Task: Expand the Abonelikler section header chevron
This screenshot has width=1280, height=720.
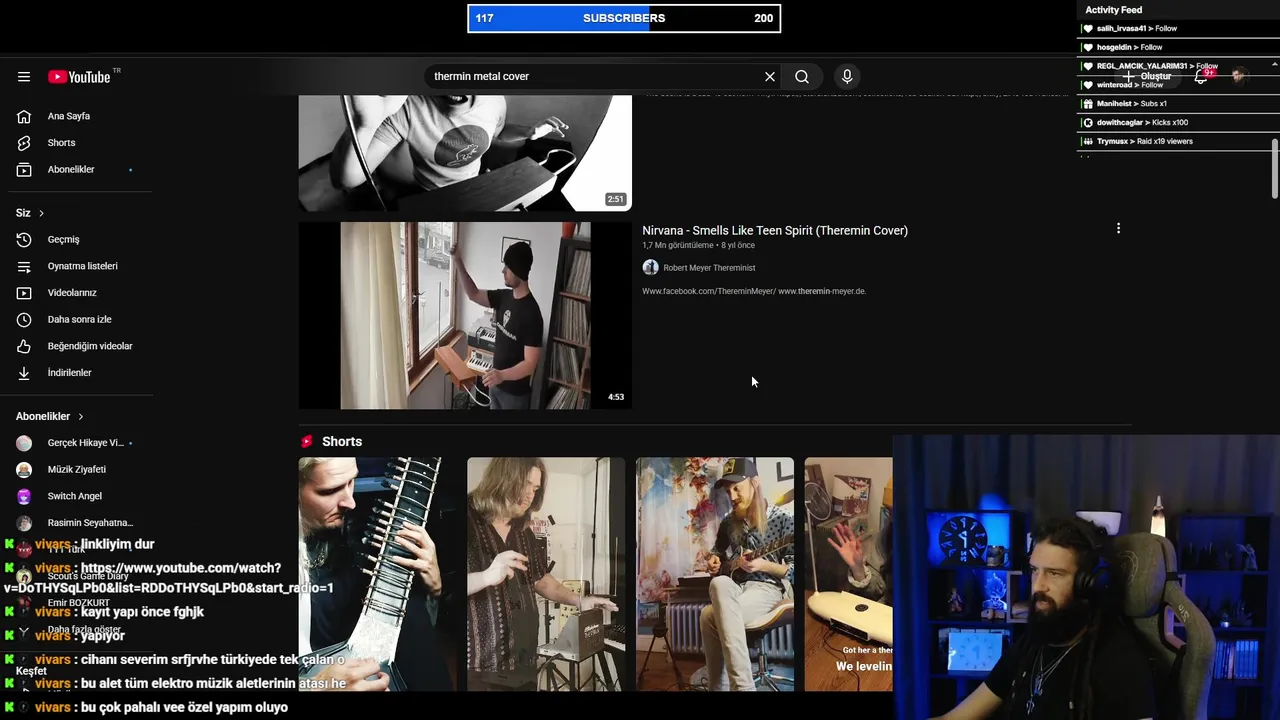Action: click(81, 416)
